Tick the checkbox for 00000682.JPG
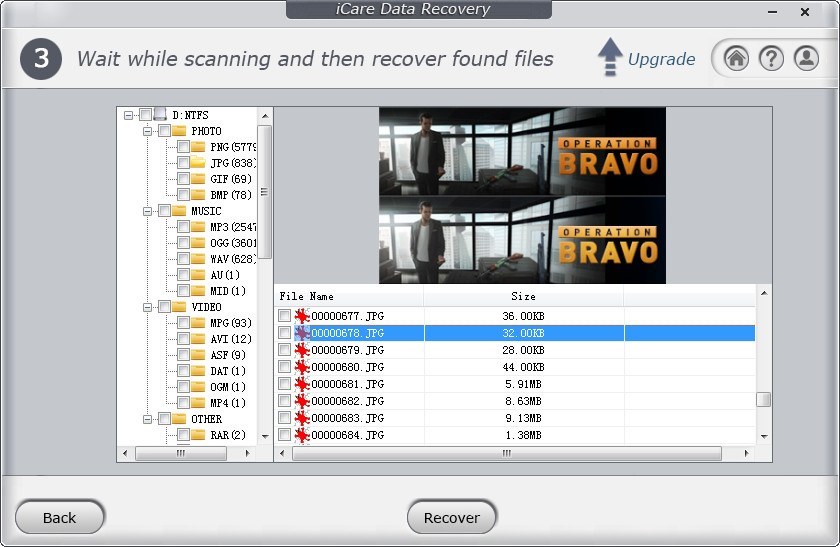840x547 pixels. click(x=284, y=401)
